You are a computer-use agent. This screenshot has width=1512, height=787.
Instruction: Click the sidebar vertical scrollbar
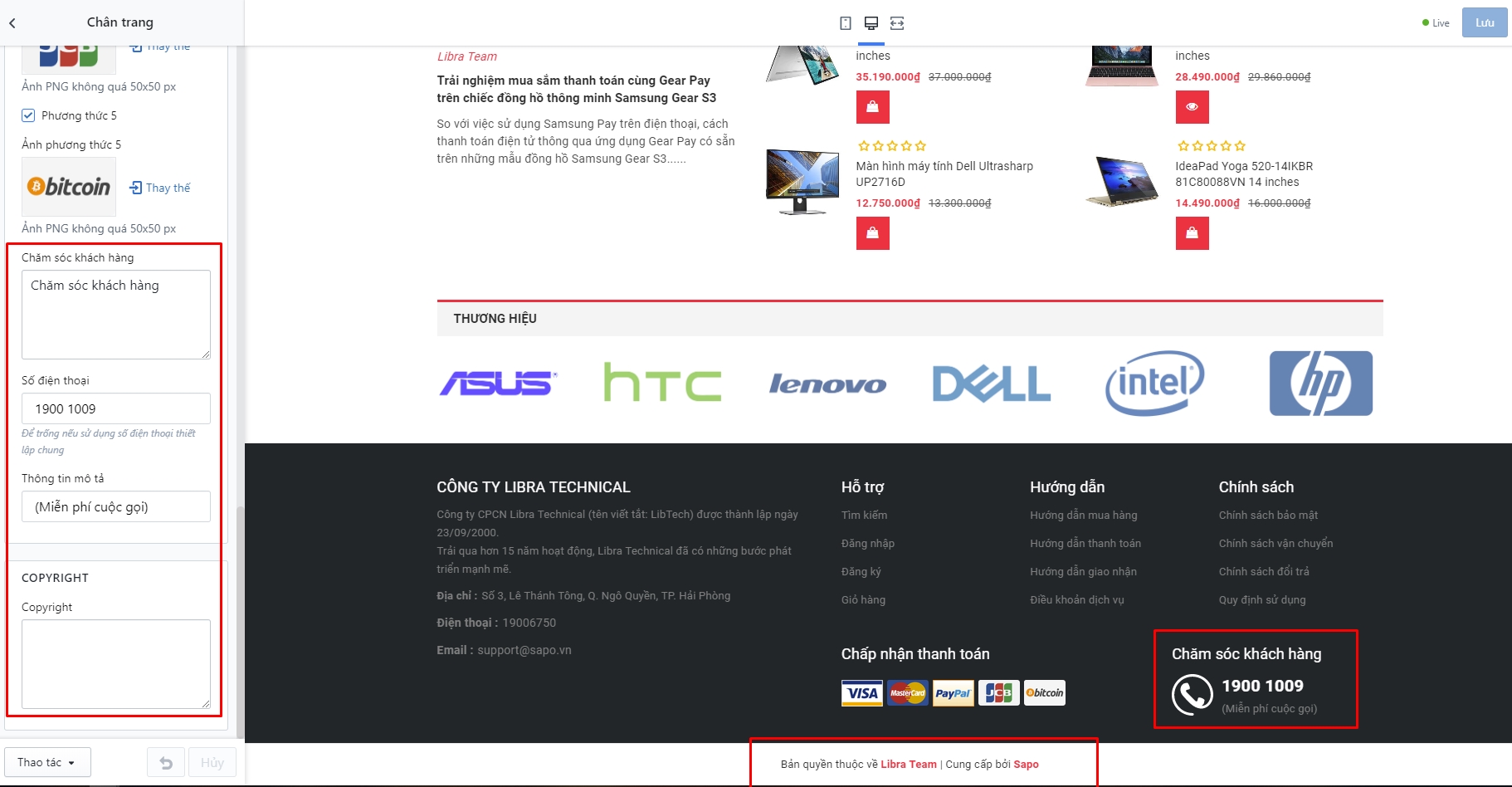click(241, 623)
